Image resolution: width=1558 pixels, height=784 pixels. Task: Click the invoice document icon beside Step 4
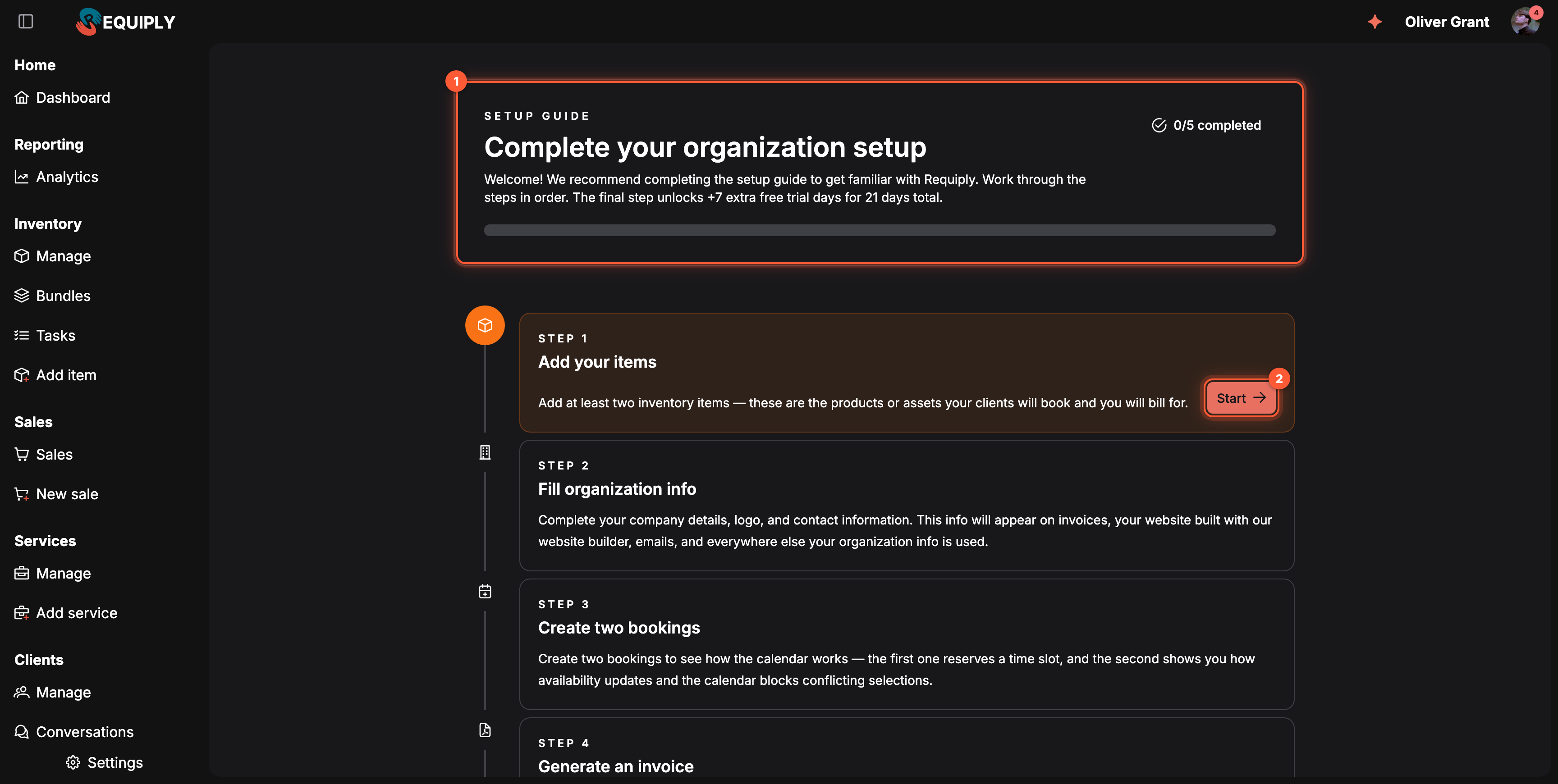coord(485,730)
